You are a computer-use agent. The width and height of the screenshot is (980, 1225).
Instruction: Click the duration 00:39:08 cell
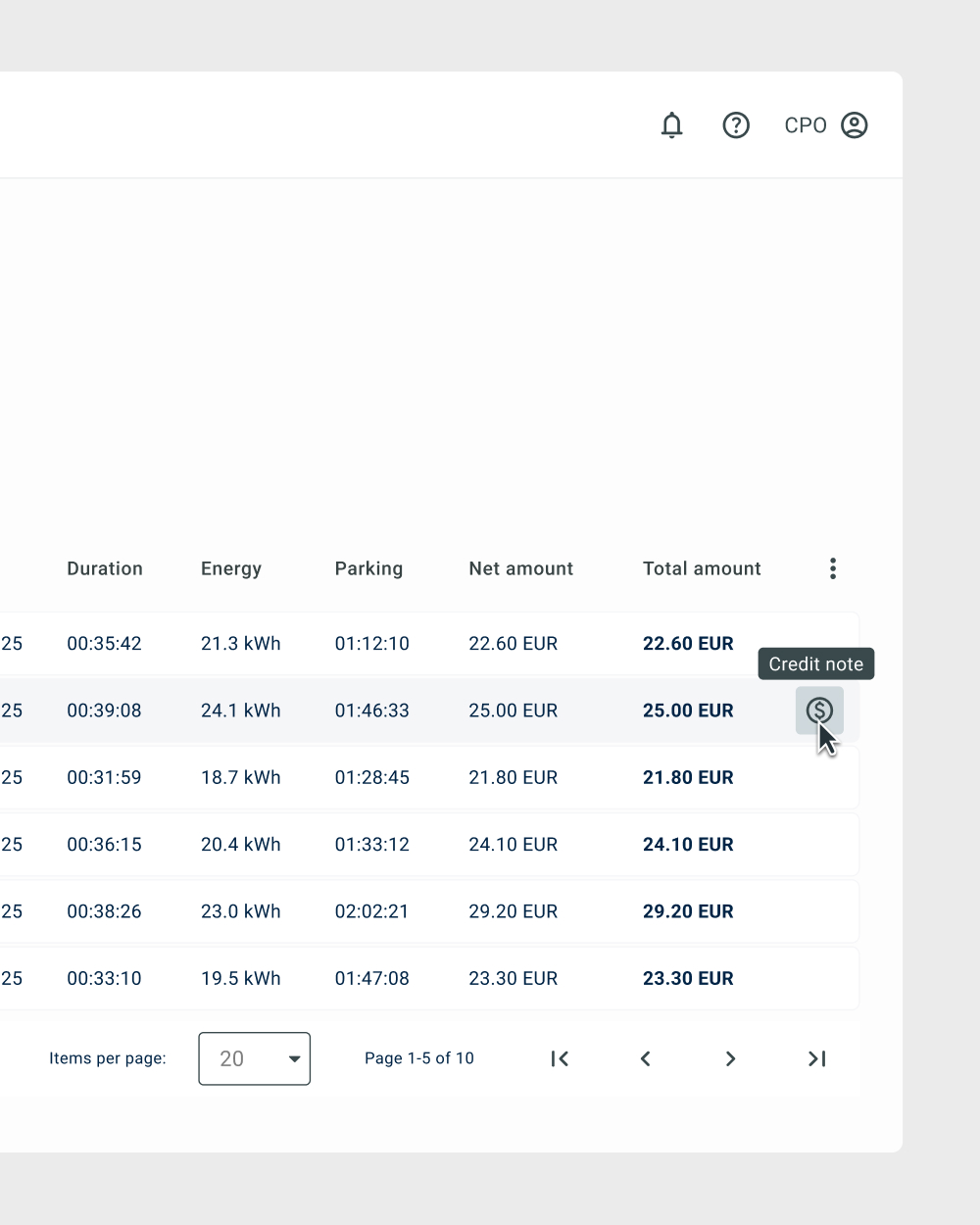[x=104, y=710]
